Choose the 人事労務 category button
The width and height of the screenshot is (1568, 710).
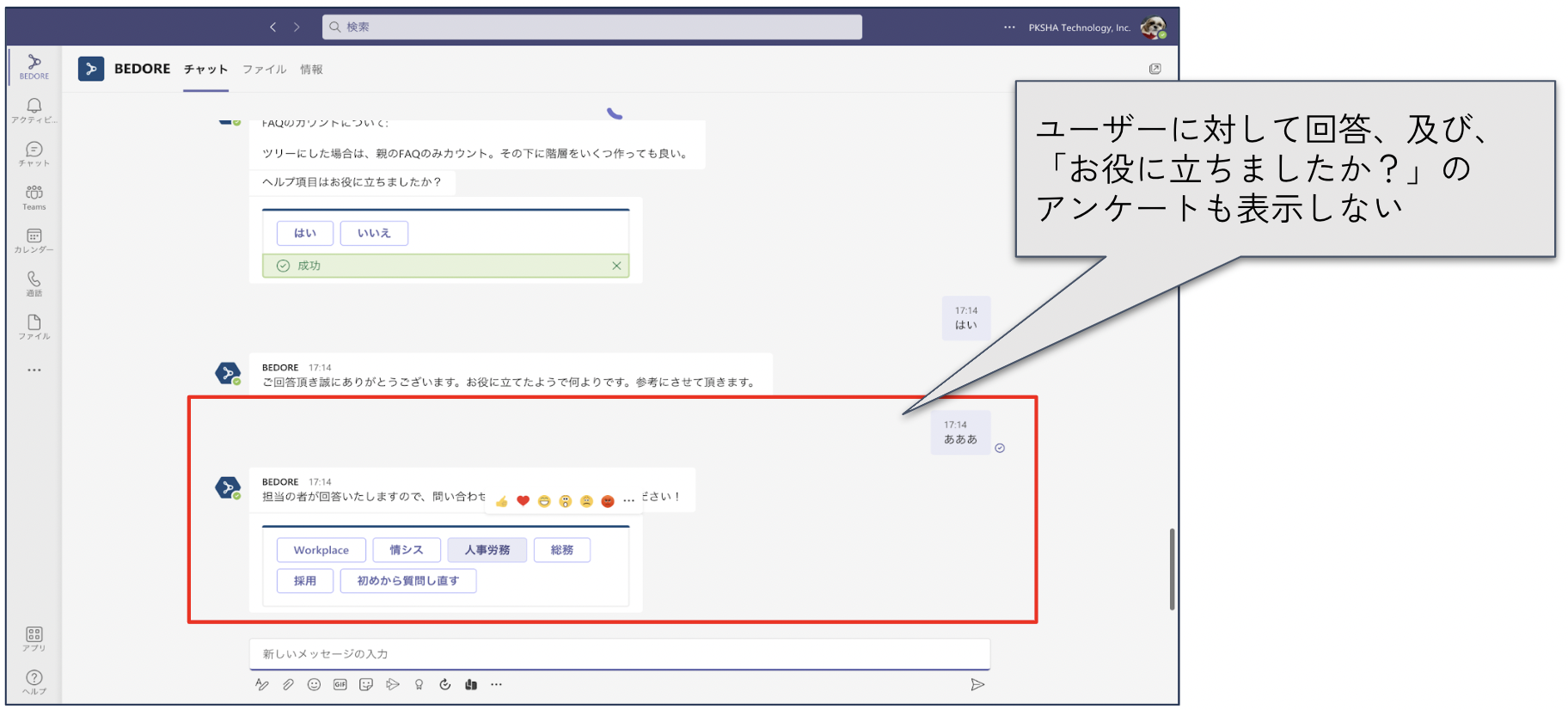click(487, 550)
